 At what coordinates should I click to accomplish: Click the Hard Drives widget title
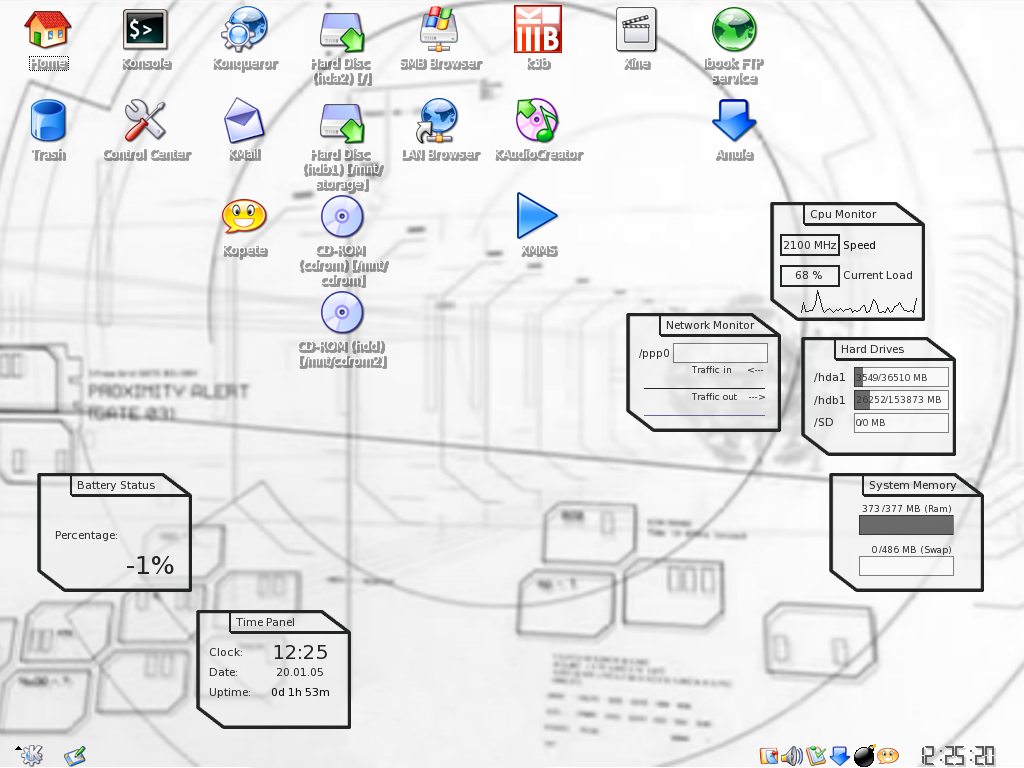tap(872, 349)
